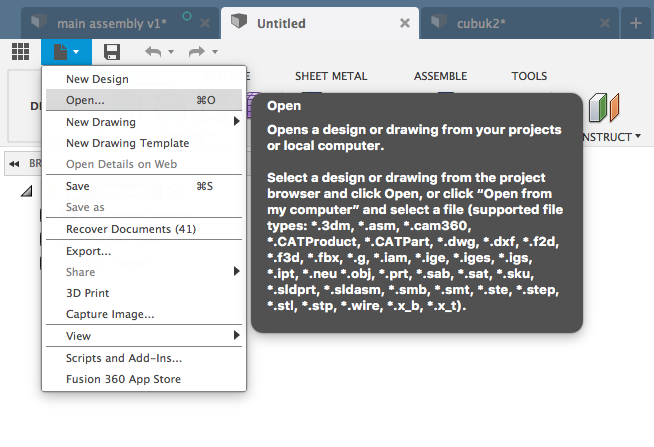Open the Sheet Metal ribbon tab
654x447 pixels.
[x=330, y=75]
